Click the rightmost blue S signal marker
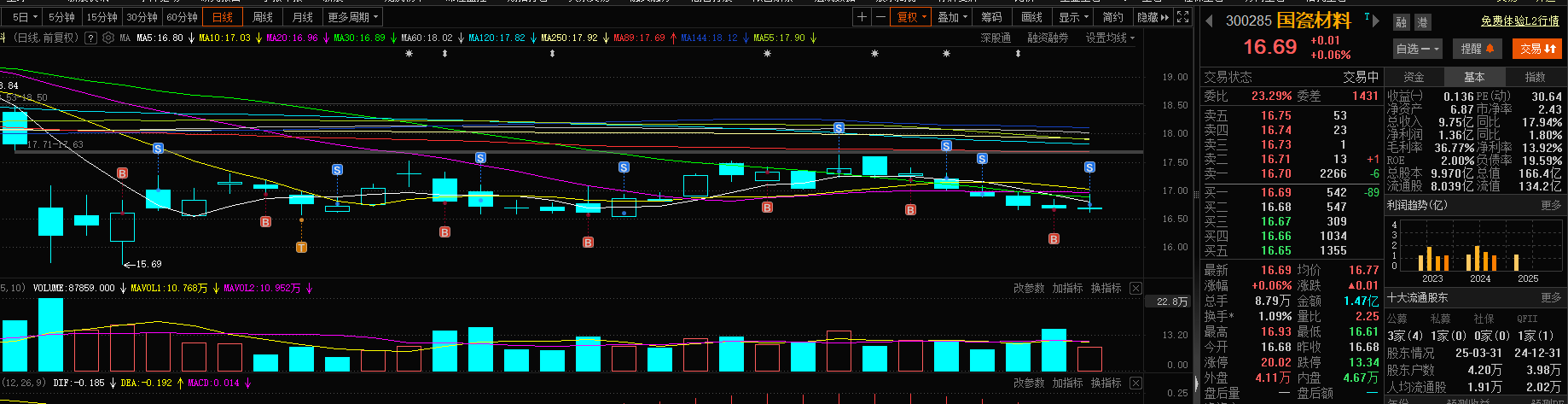1568x404 pixels. coord(1089,167)
